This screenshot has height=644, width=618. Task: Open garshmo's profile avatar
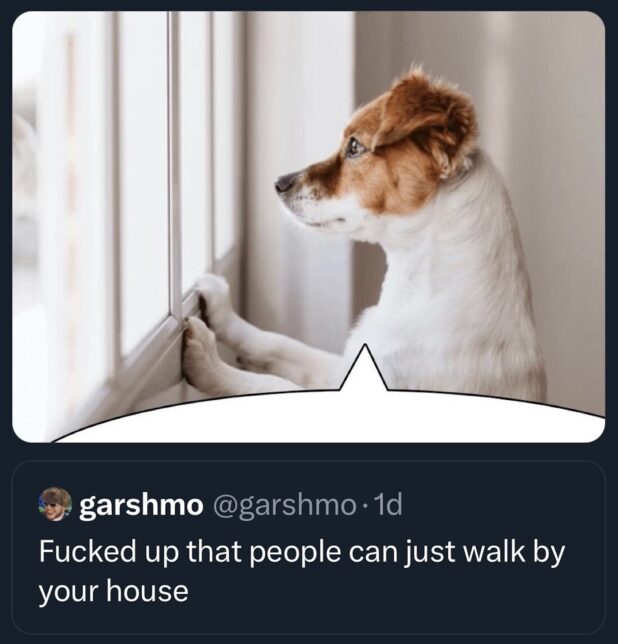pyautogui.click(x=55, y=504)
